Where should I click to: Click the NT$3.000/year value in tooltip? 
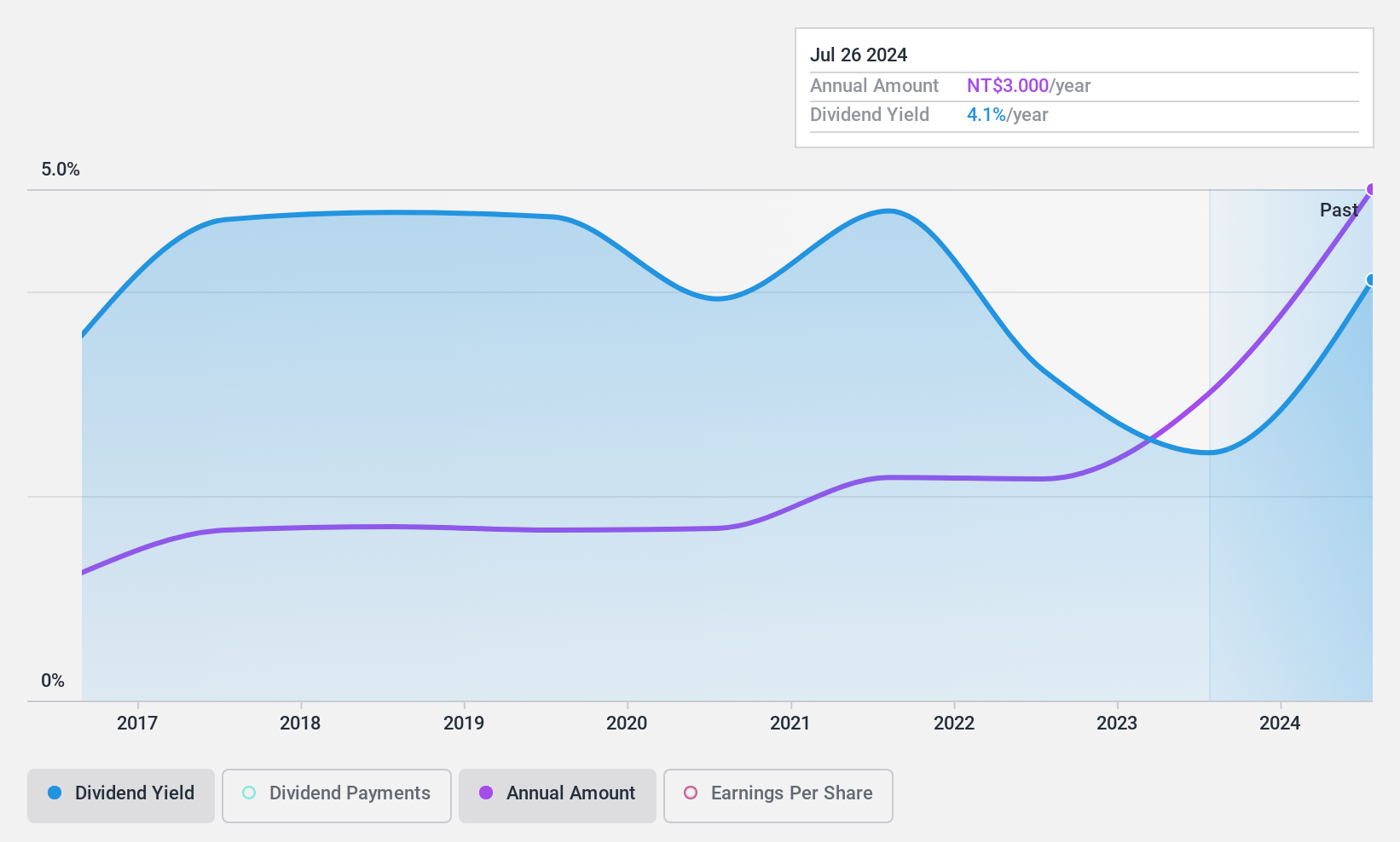click(x=1029, y=86)
